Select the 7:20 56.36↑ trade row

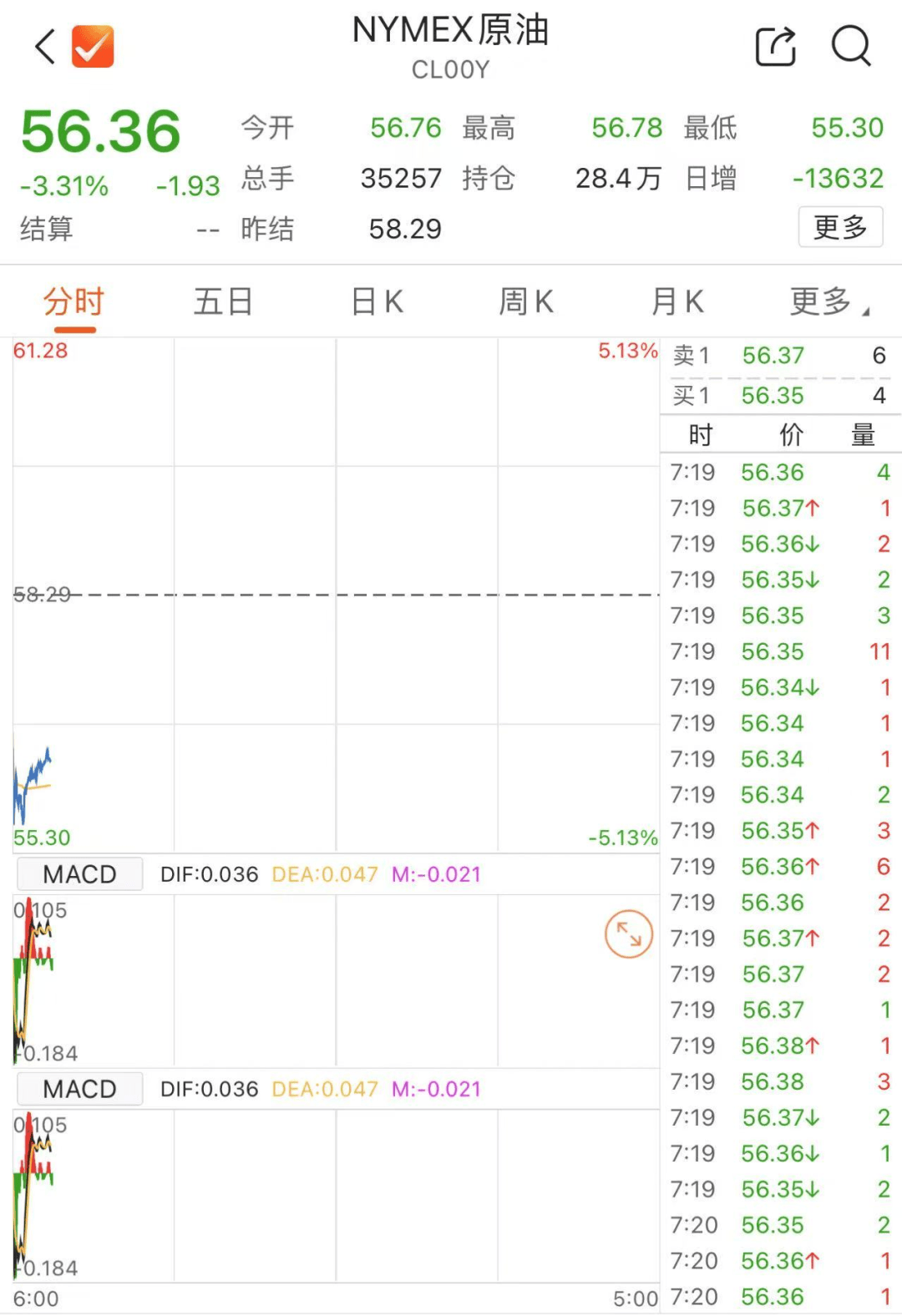coord(780,1261)
